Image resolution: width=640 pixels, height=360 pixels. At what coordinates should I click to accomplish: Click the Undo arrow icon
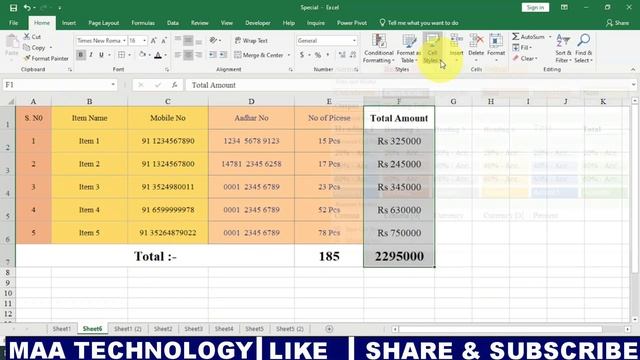click(x=27, y=8)
